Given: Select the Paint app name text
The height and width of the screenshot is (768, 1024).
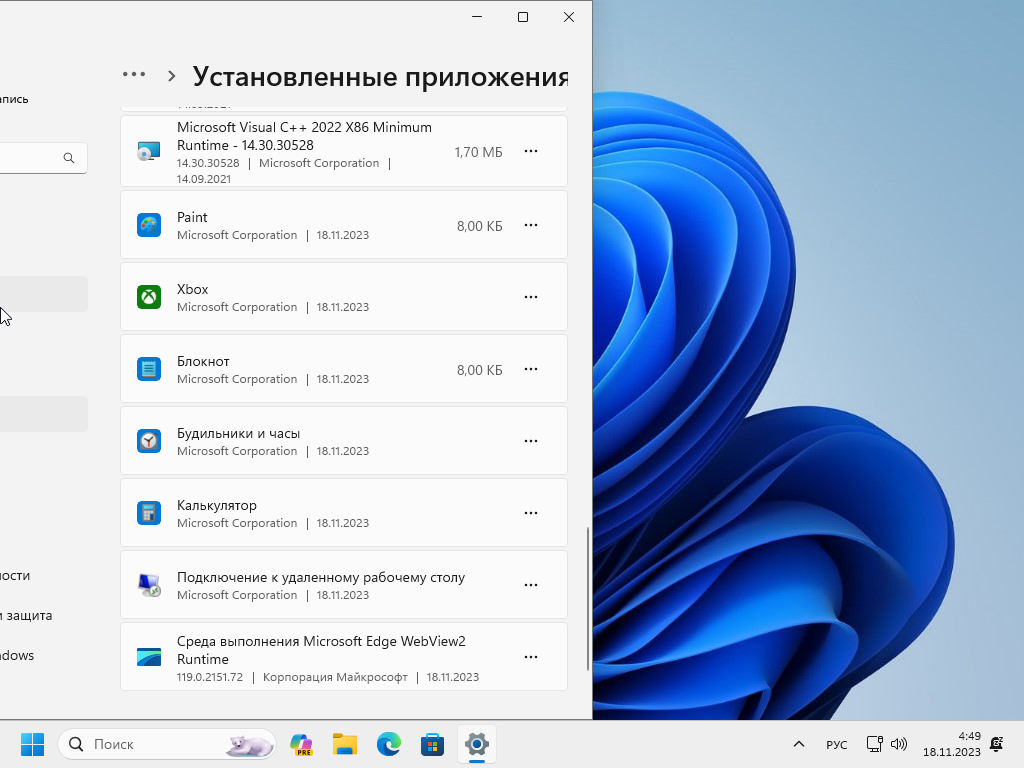Looking at the screenshot, I should [x=192, y=217].
